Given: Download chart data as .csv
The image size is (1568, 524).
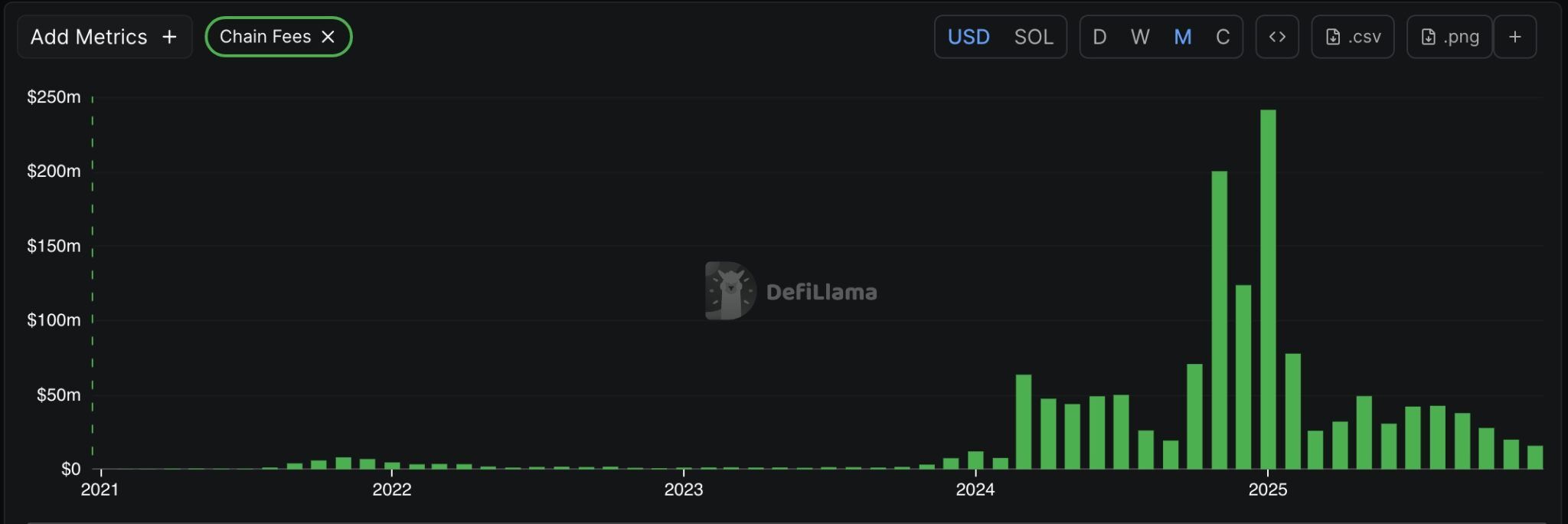Looking at the screenshot, I should click(1353, 37).
